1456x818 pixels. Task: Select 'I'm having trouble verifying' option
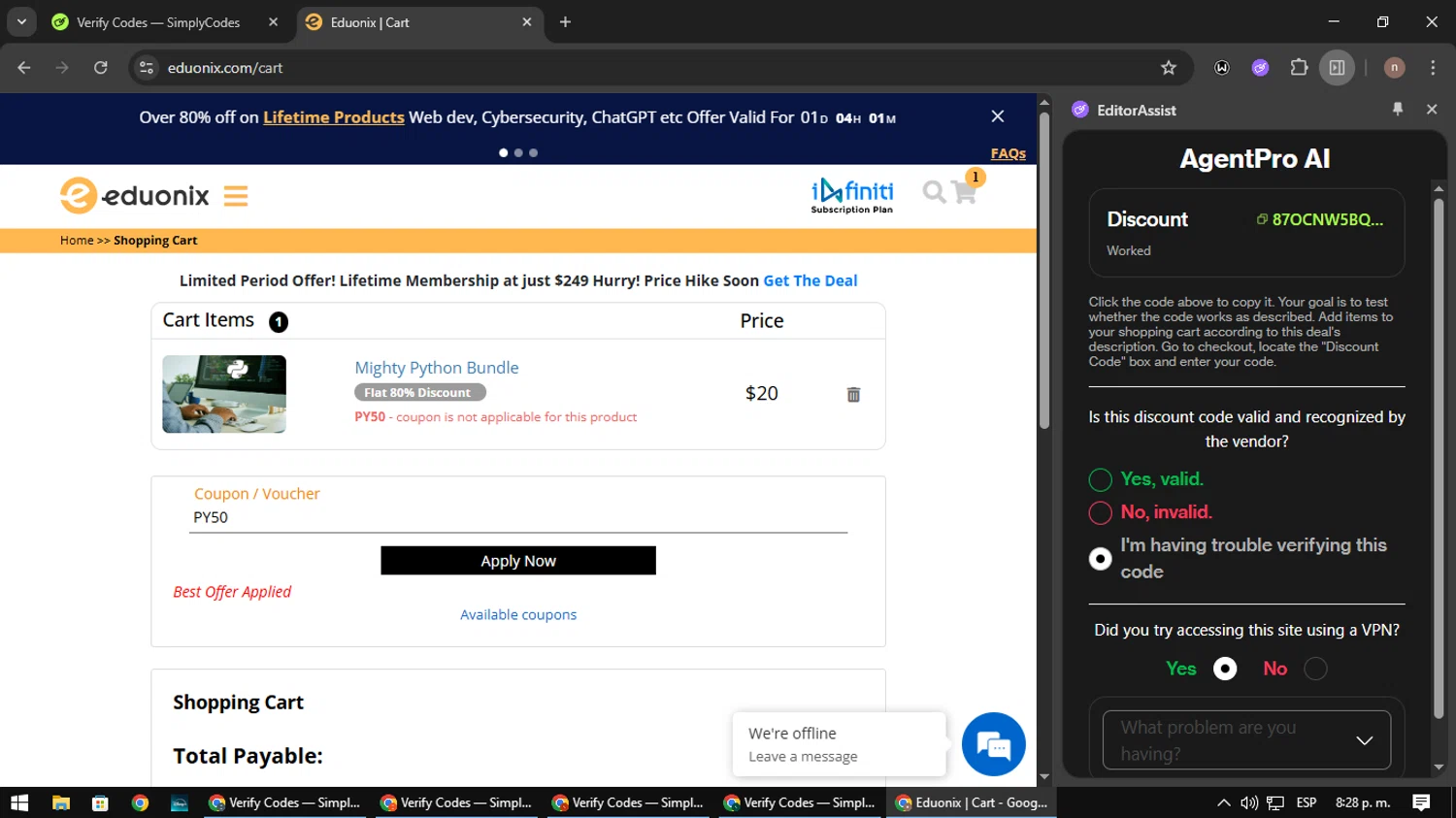click(1100, 559)
